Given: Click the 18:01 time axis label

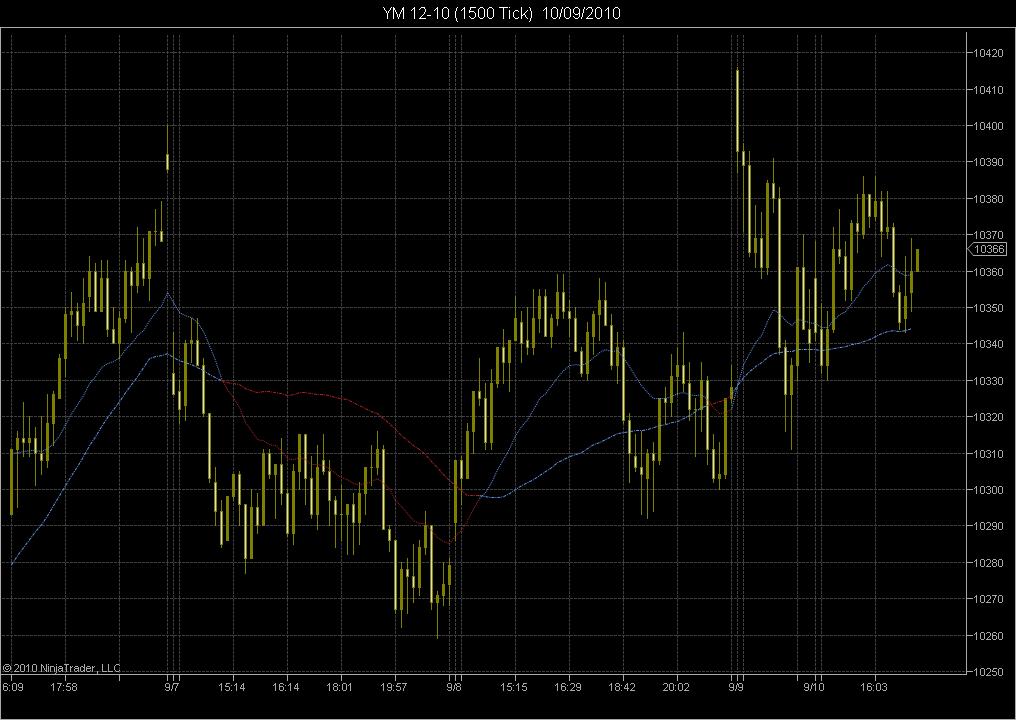Looking at the screenshot, I should (x=339, y=687).
